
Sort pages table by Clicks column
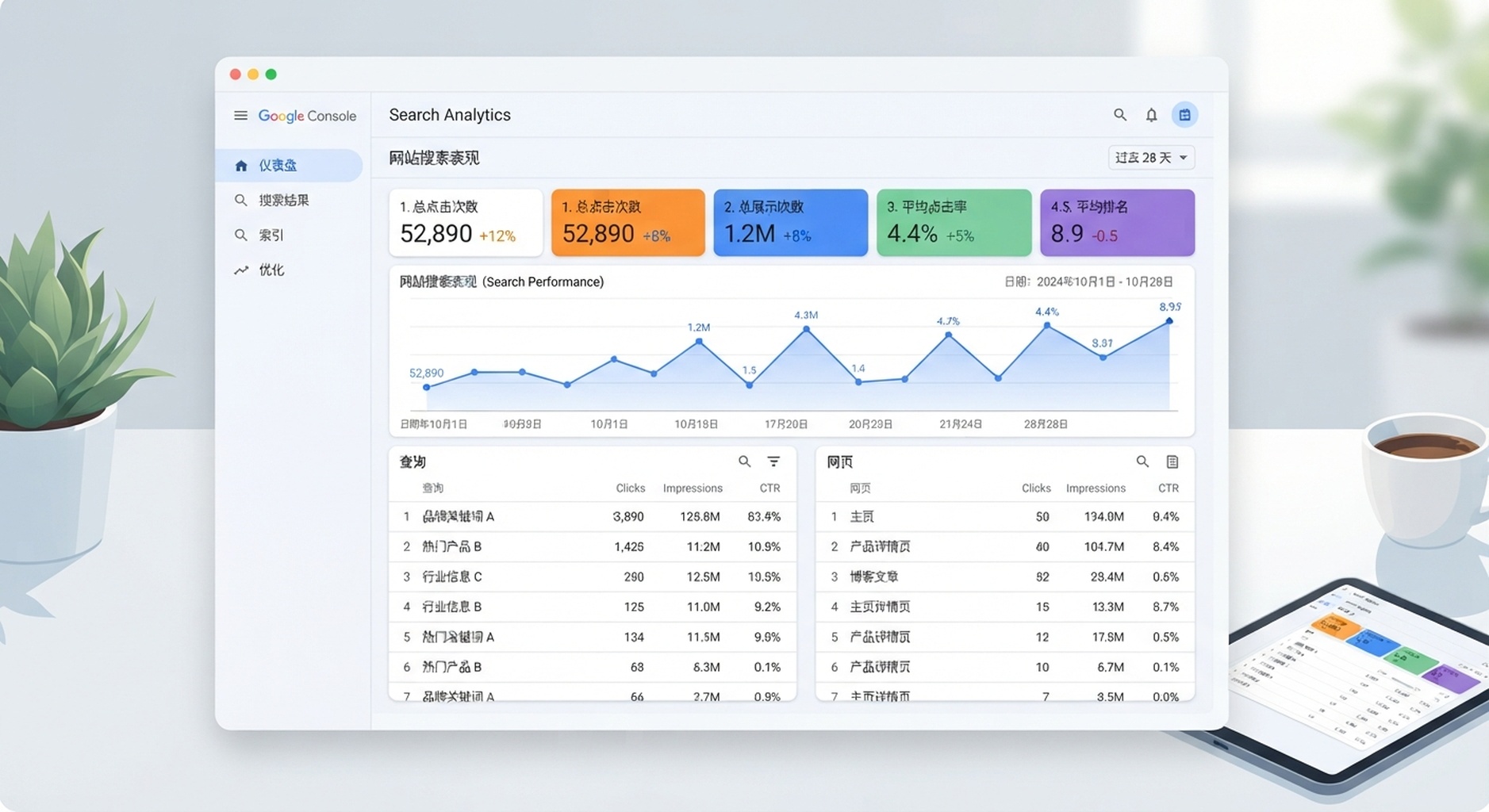pyautogui.click(x=1036, y=488)
